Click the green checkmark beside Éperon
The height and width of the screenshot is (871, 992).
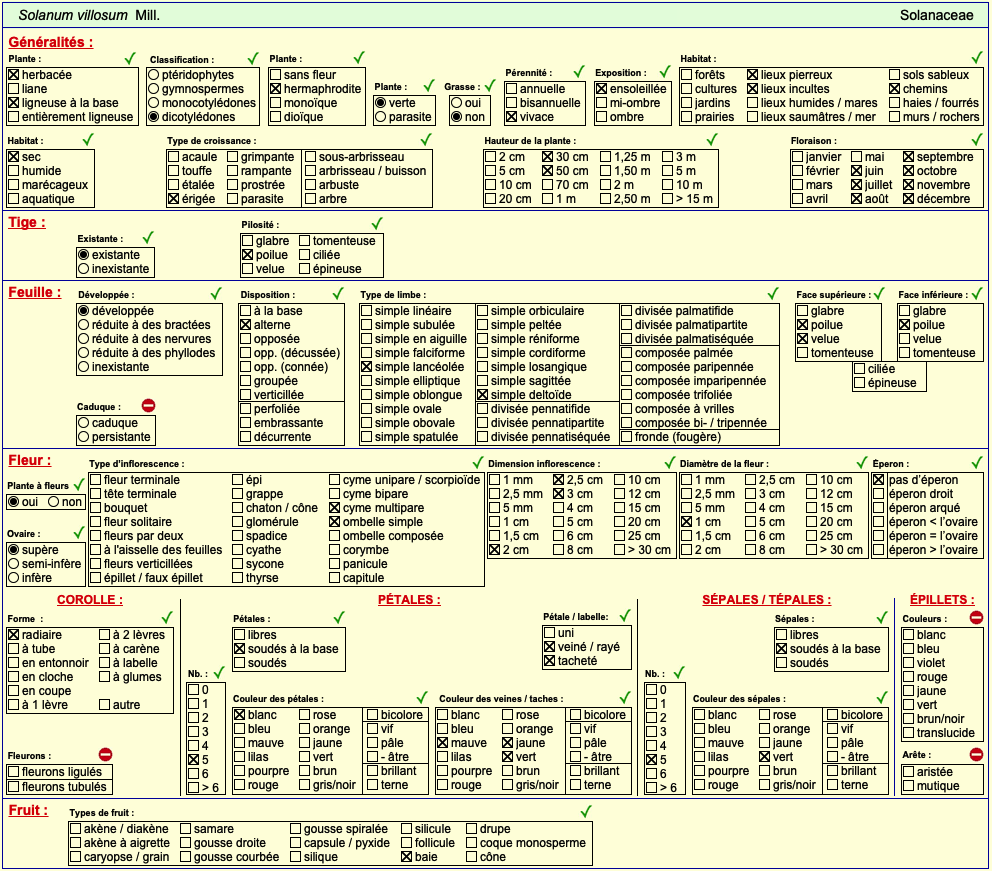[977, 462]
